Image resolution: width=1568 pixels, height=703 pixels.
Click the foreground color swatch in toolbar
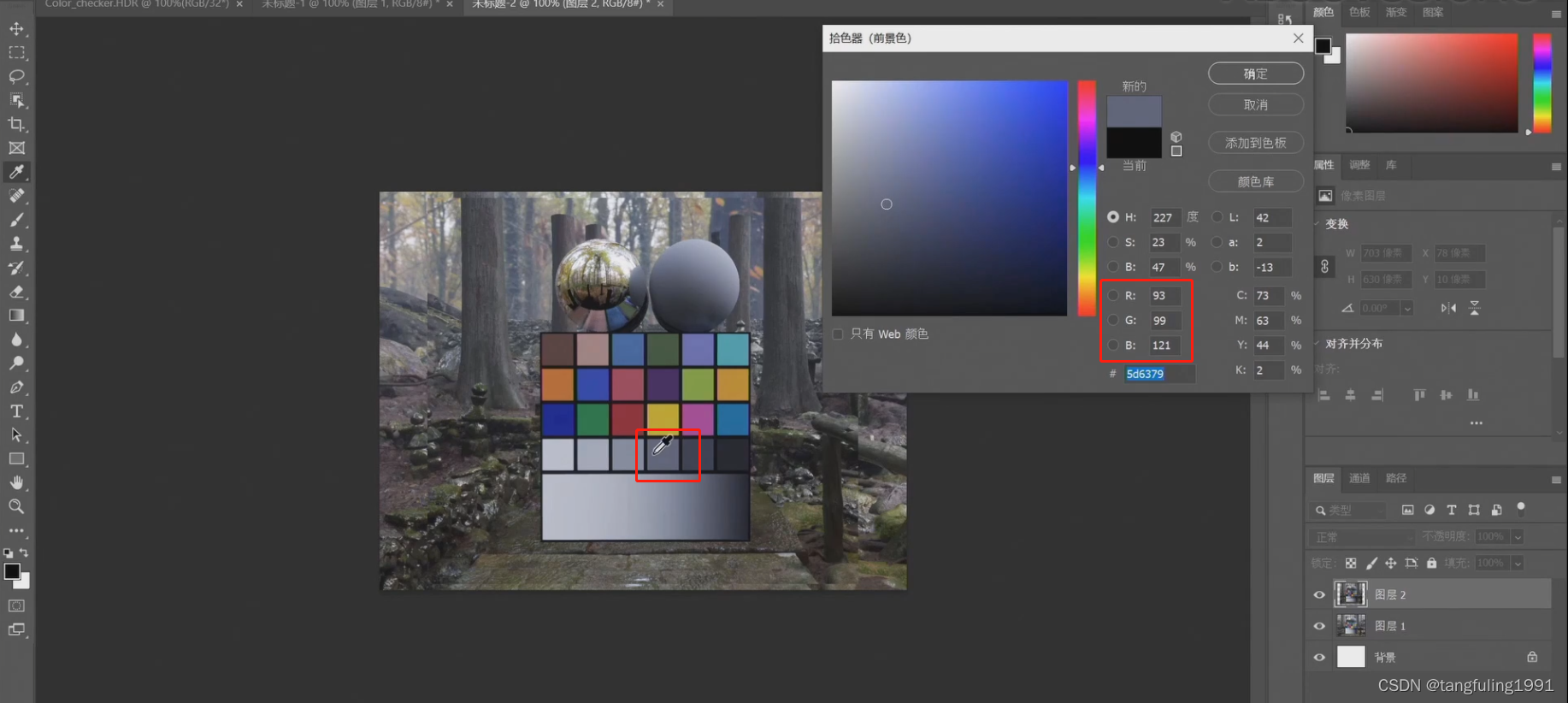pyautogui.click(x=12, y=571)
